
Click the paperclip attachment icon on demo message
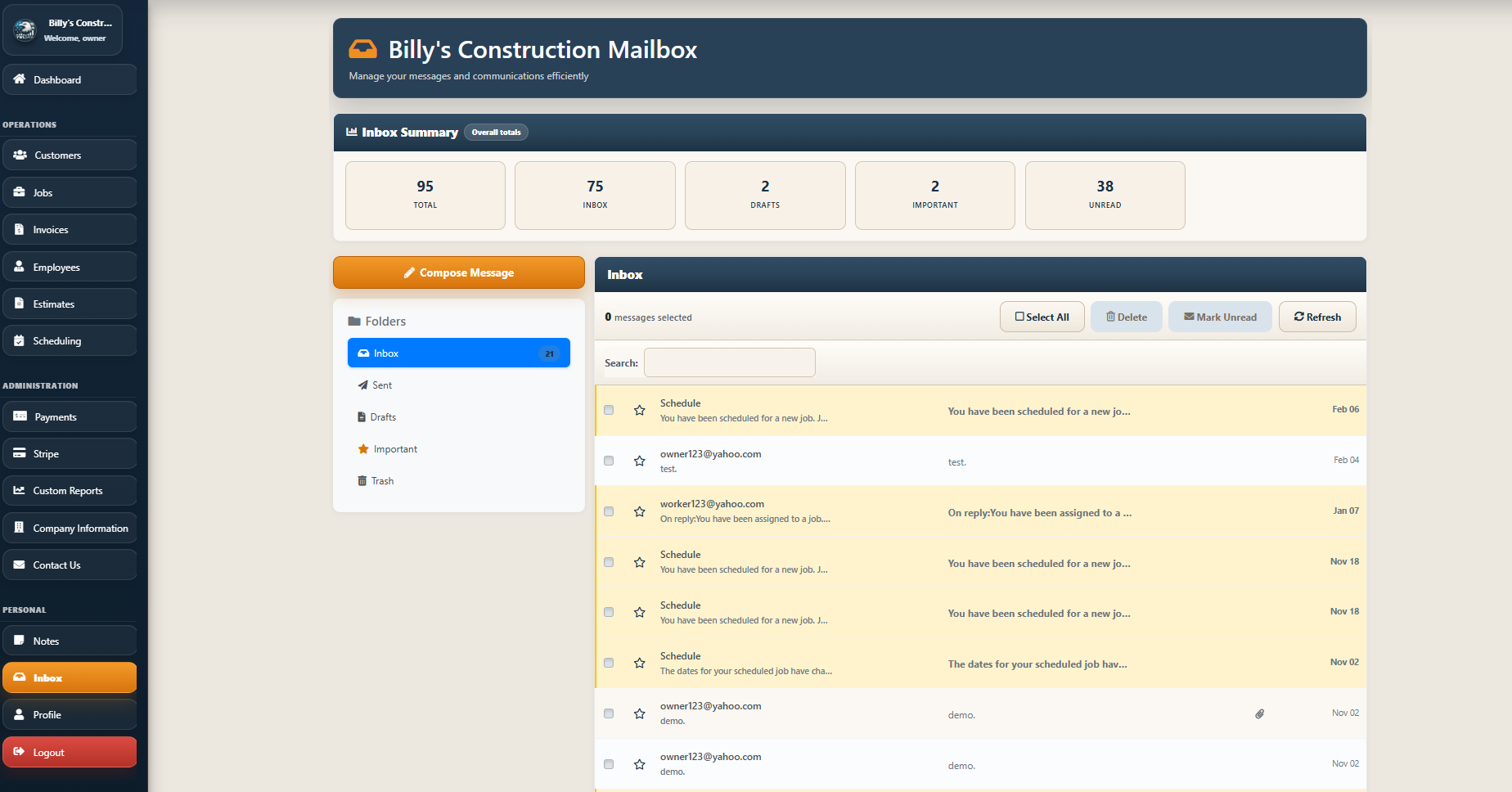(x=1260, y=714)
